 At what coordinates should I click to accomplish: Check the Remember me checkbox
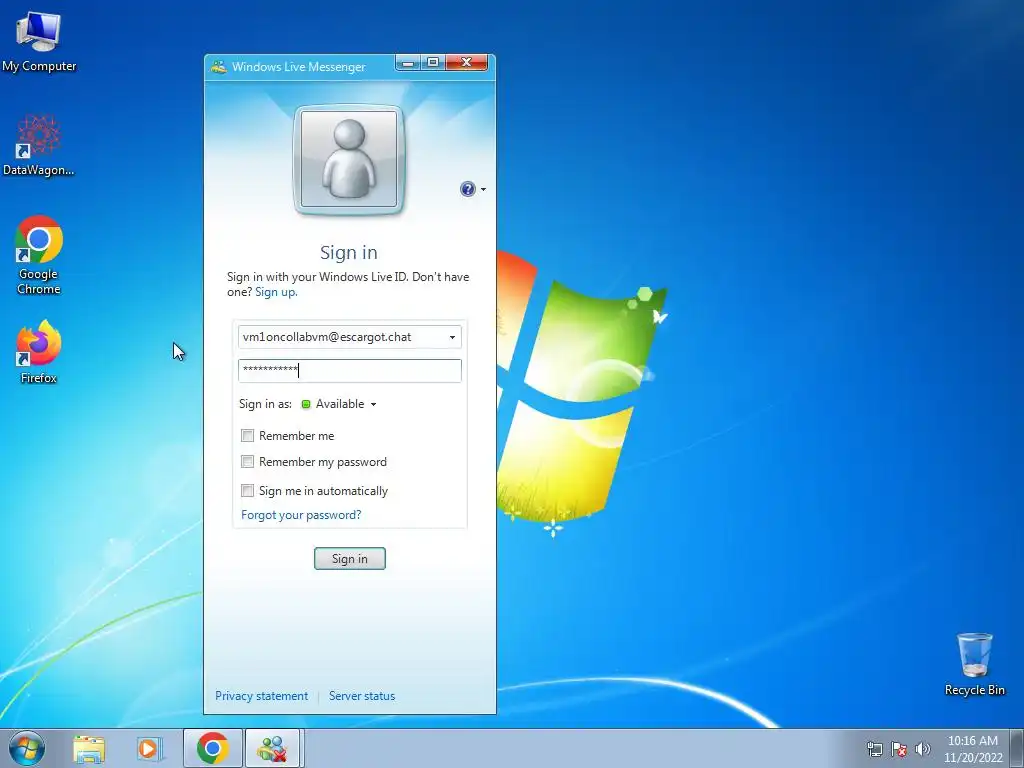point(248,436)
